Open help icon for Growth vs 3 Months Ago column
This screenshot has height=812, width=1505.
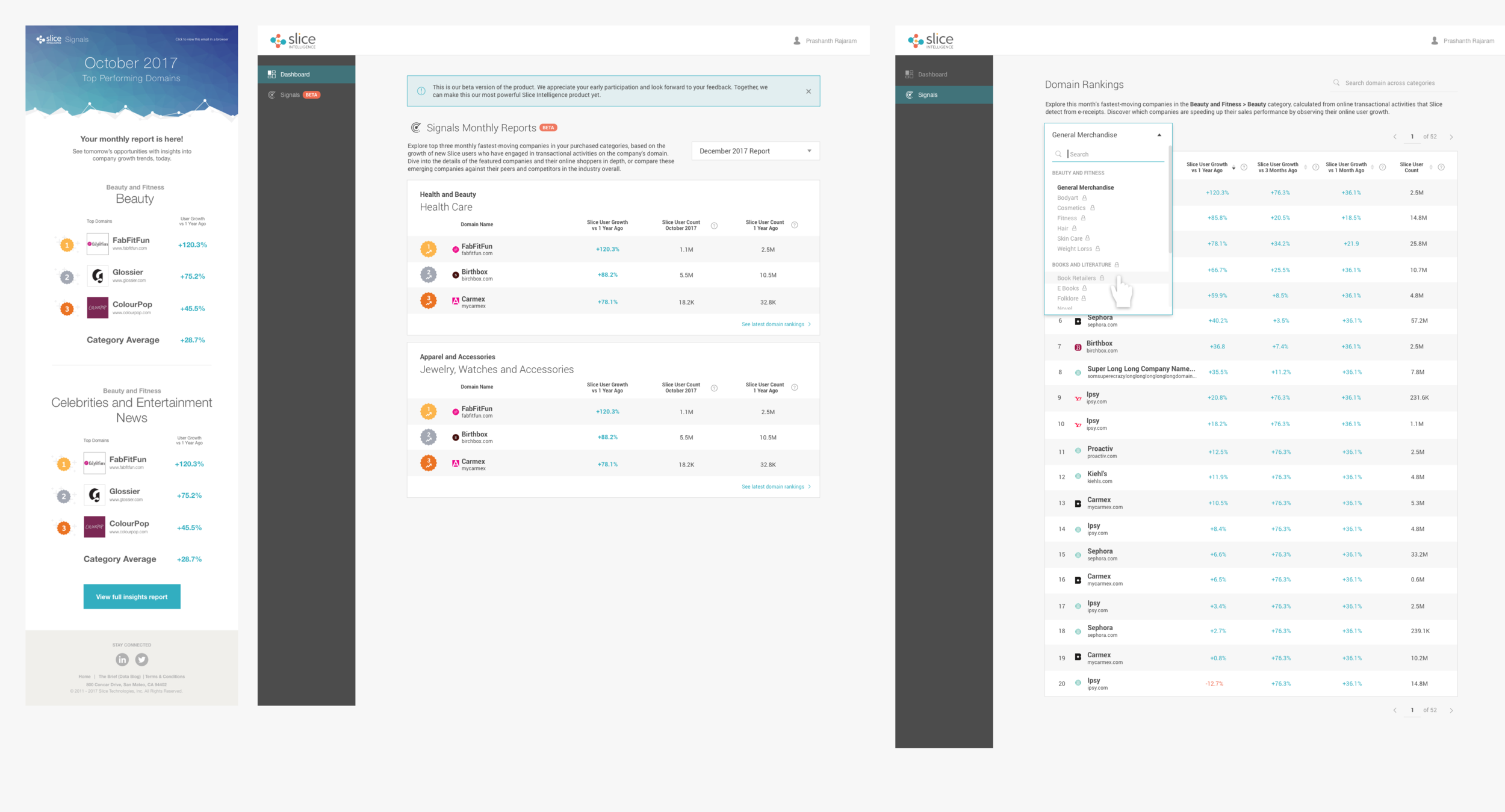[x=1315, y=167]
